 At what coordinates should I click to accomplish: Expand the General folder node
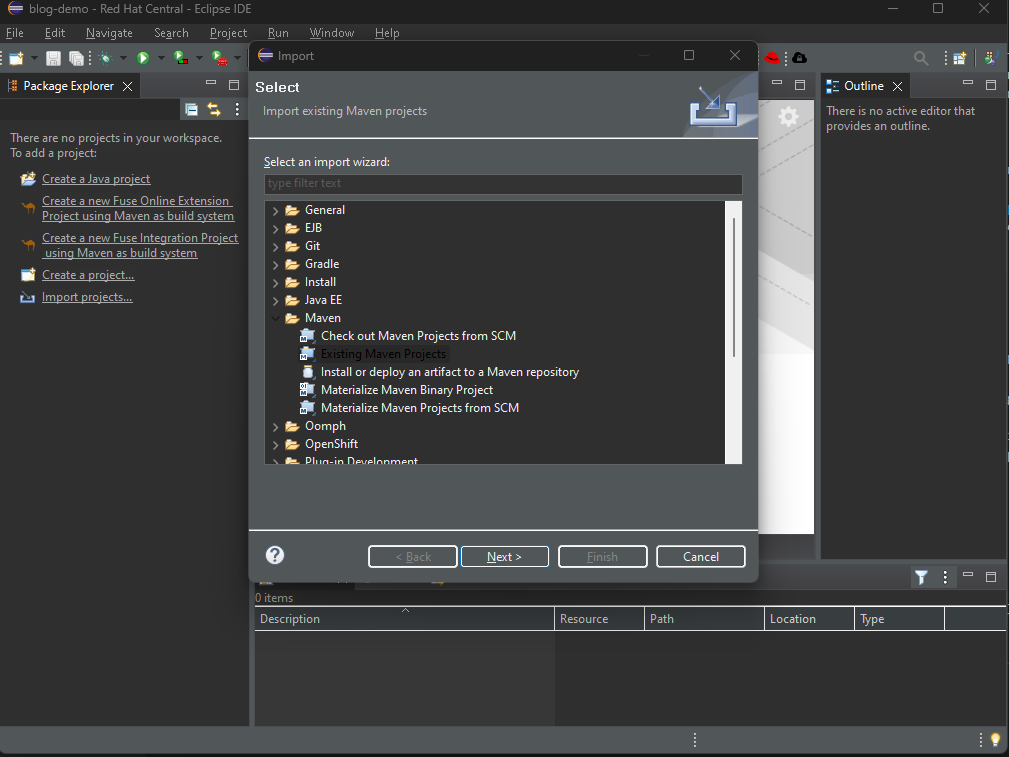click(275, 210)
